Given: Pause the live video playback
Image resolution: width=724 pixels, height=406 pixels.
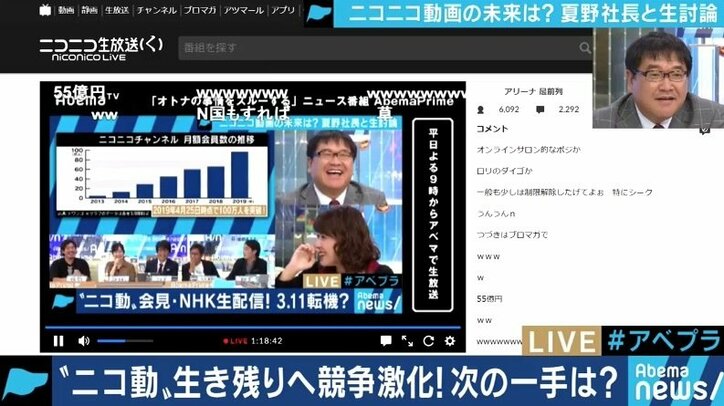Looking at the screenshot, I should tap(59, 341).
